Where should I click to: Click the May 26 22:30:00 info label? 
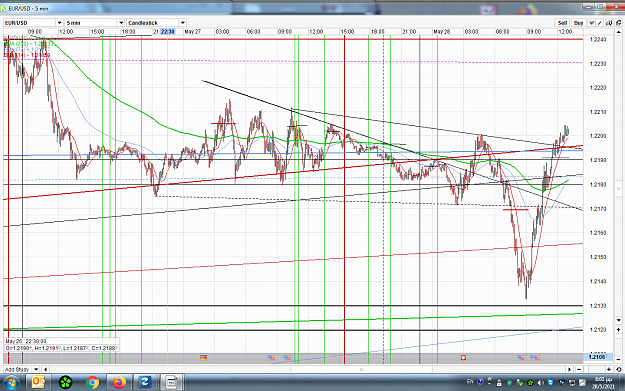(26, 341)
